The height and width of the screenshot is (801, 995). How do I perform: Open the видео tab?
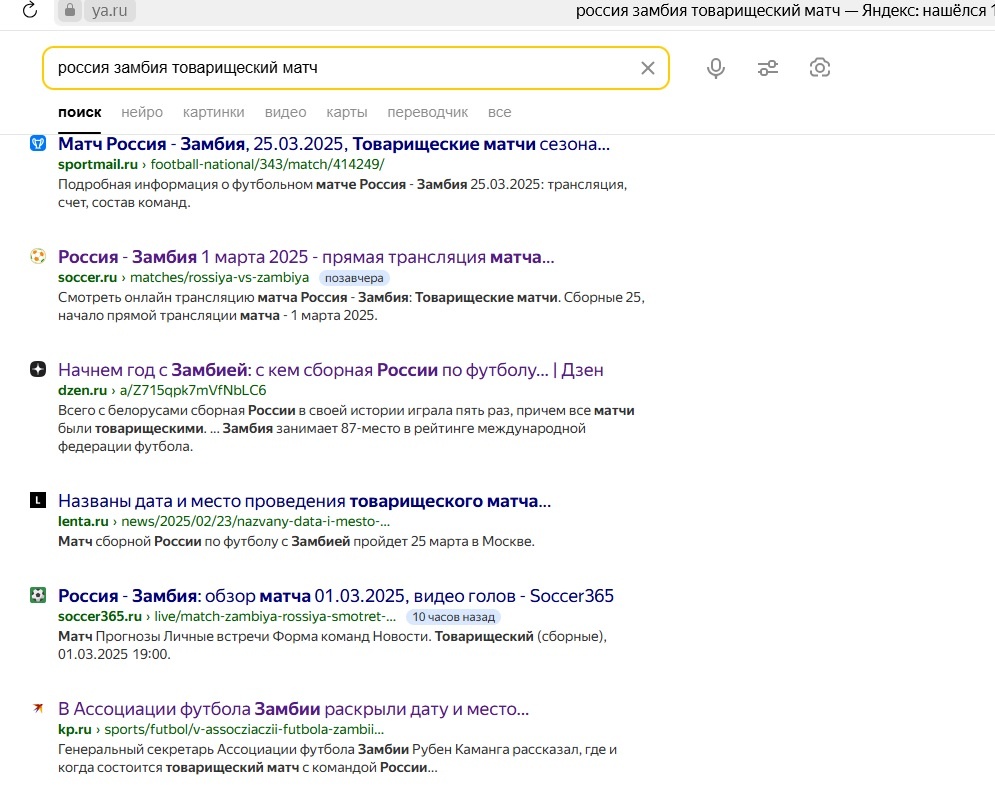tap(286, 112)
